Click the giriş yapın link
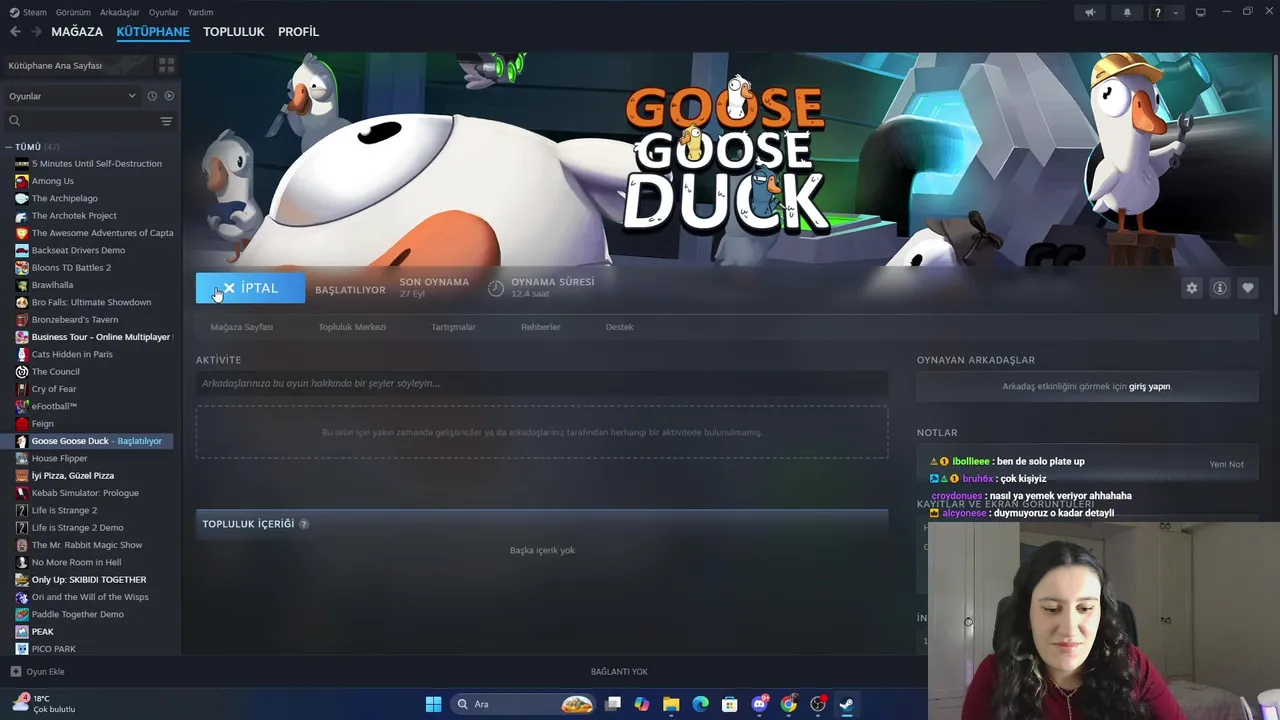Screen dimensions: 1280x720 pyautogui.click(x=1149, y=386)
